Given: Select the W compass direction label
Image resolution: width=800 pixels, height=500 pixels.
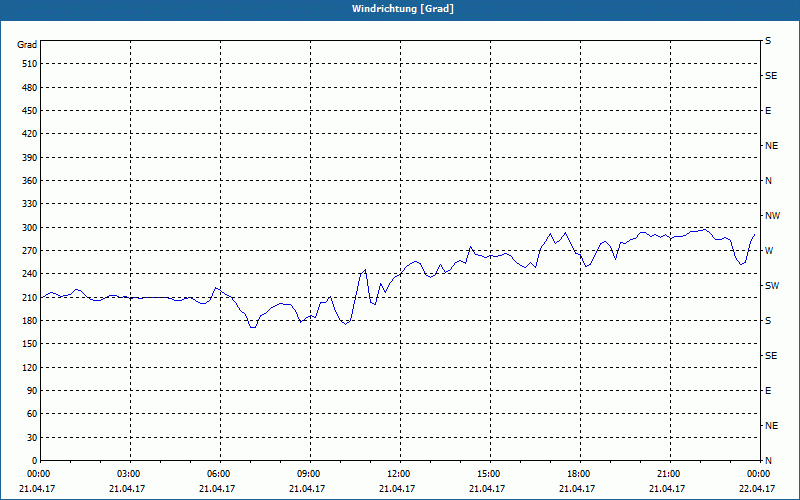Looking at the screenshot, I should (769, 251).
